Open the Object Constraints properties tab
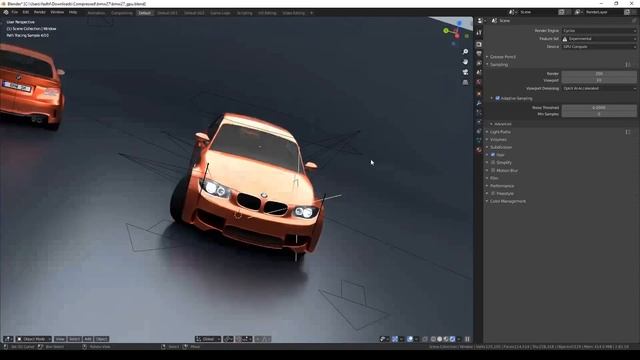The width and height of the screenshot is (640, 360). click(x=479, y=131)
